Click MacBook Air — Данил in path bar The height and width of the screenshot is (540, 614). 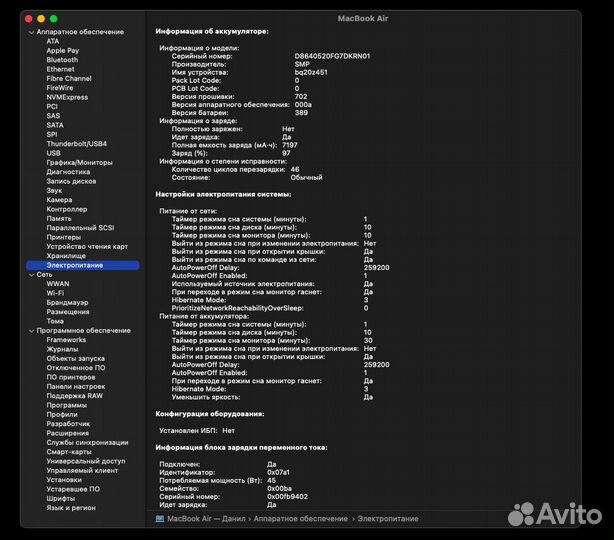tap(206, 519)
